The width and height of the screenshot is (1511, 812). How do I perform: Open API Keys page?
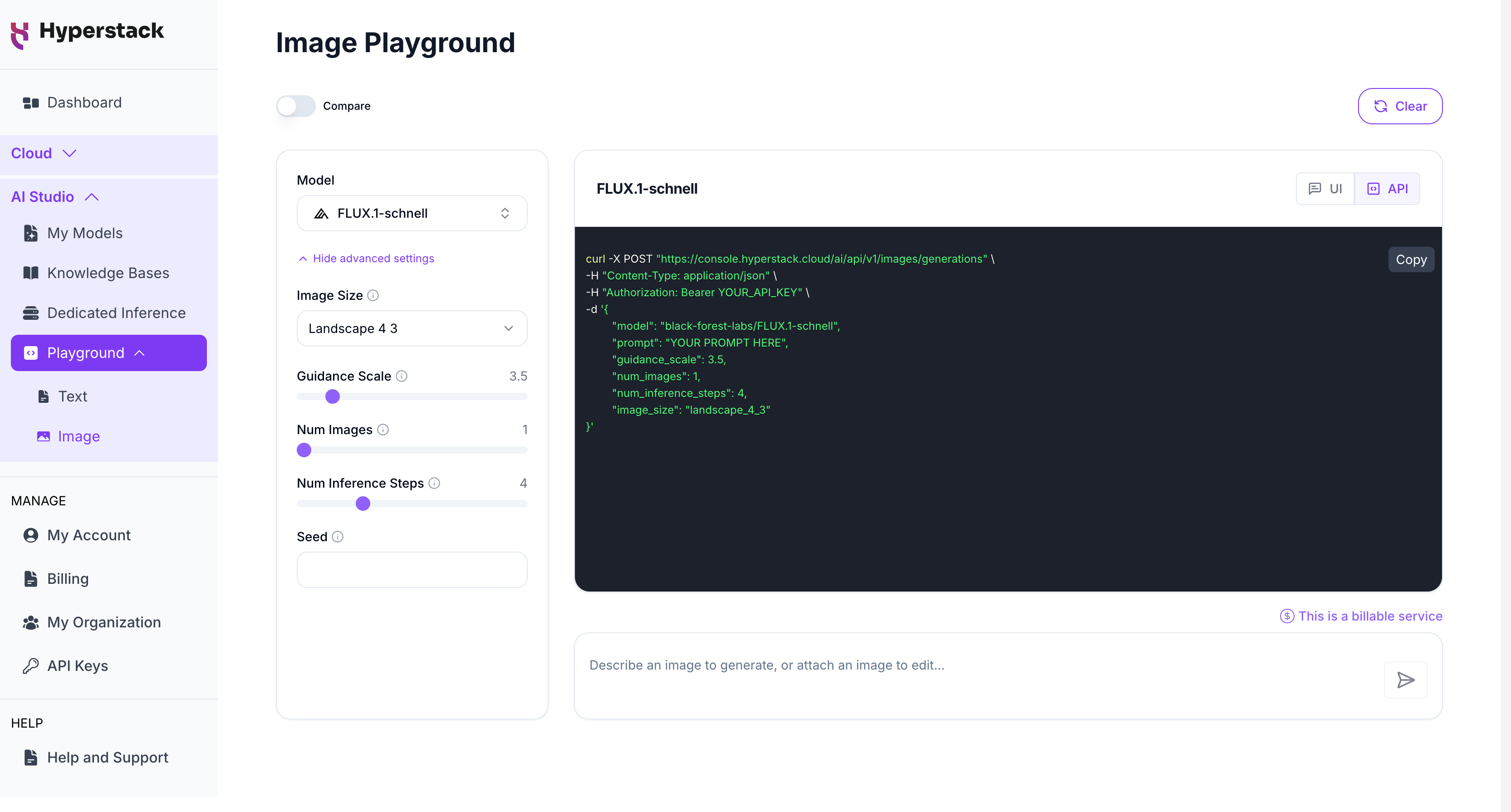(x=108, y=666)
